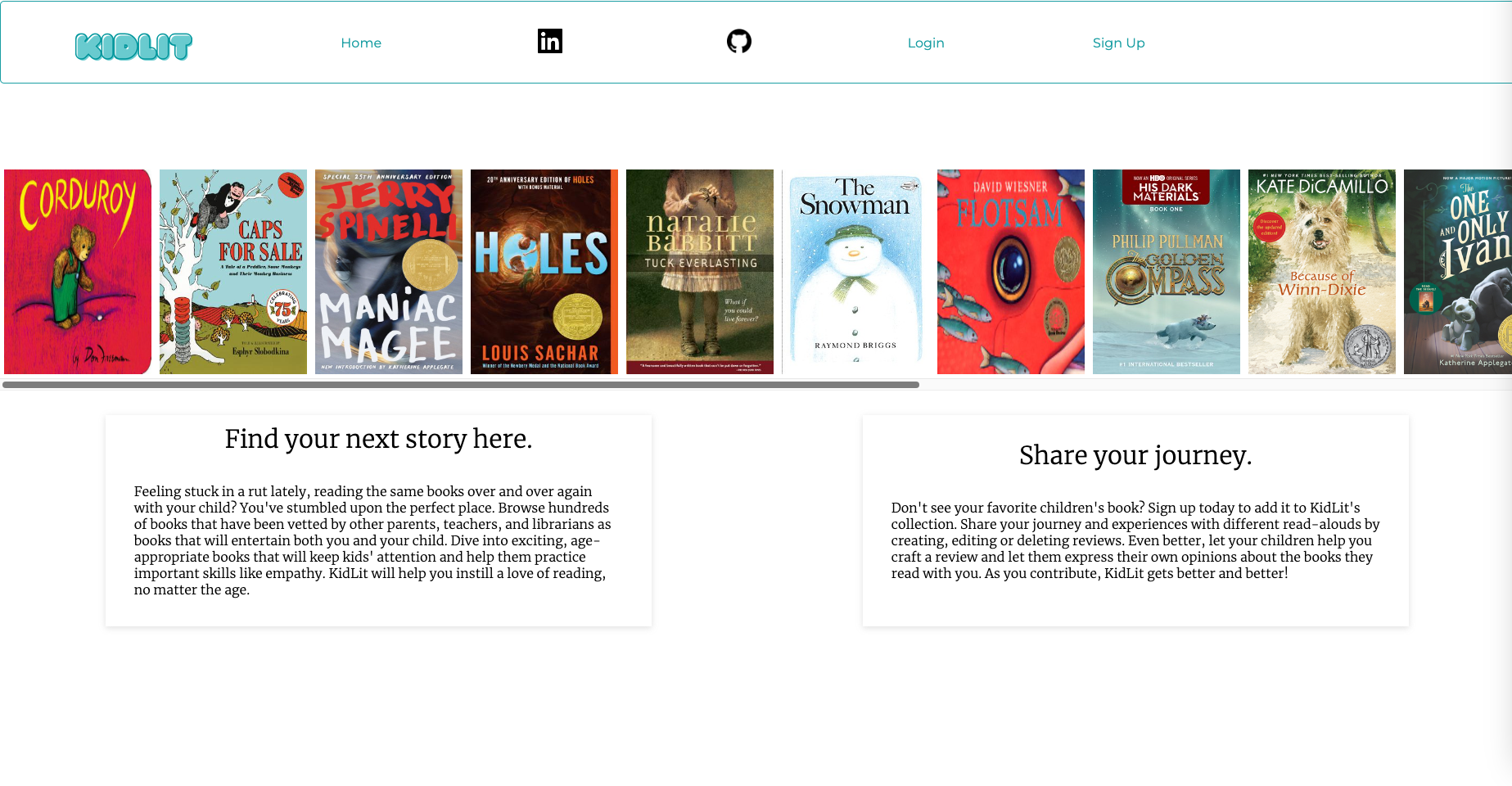Click the 'Share your journey.' heading
Viewport: 1512px width, 786px height.
[1135, 455]
